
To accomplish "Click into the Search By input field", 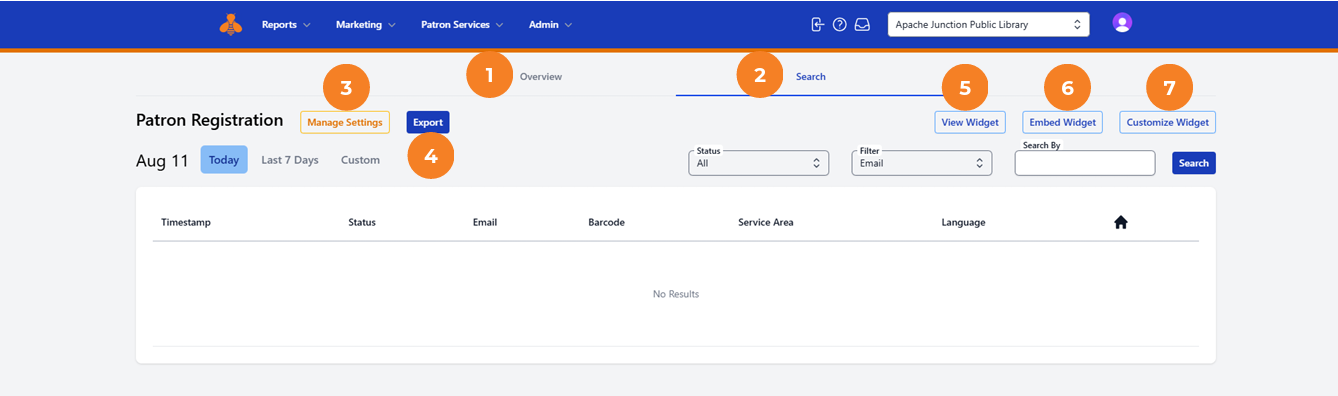I will (1085, 163).
